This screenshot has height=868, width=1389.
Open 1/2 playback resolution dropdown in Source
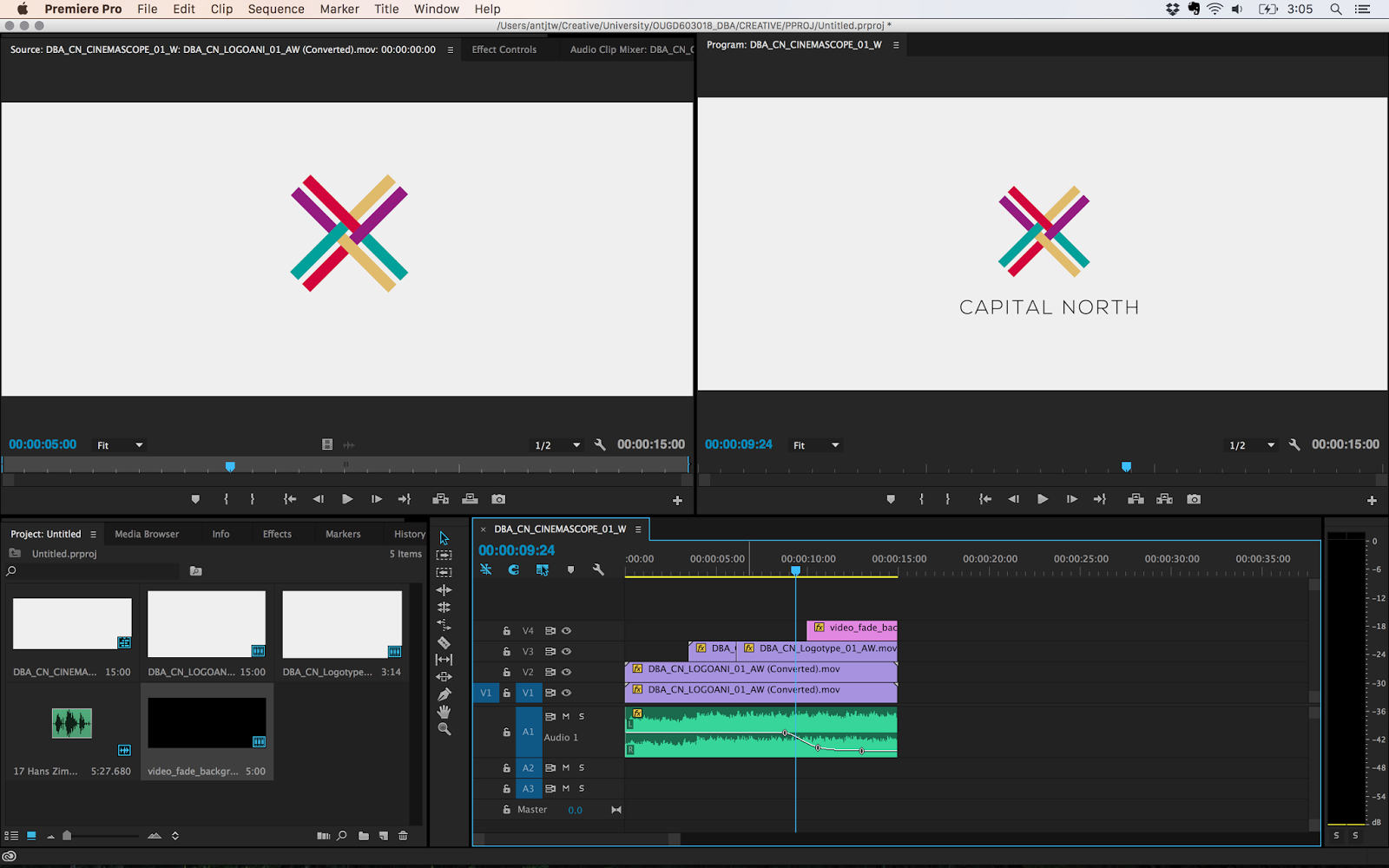tap(556, 445)
